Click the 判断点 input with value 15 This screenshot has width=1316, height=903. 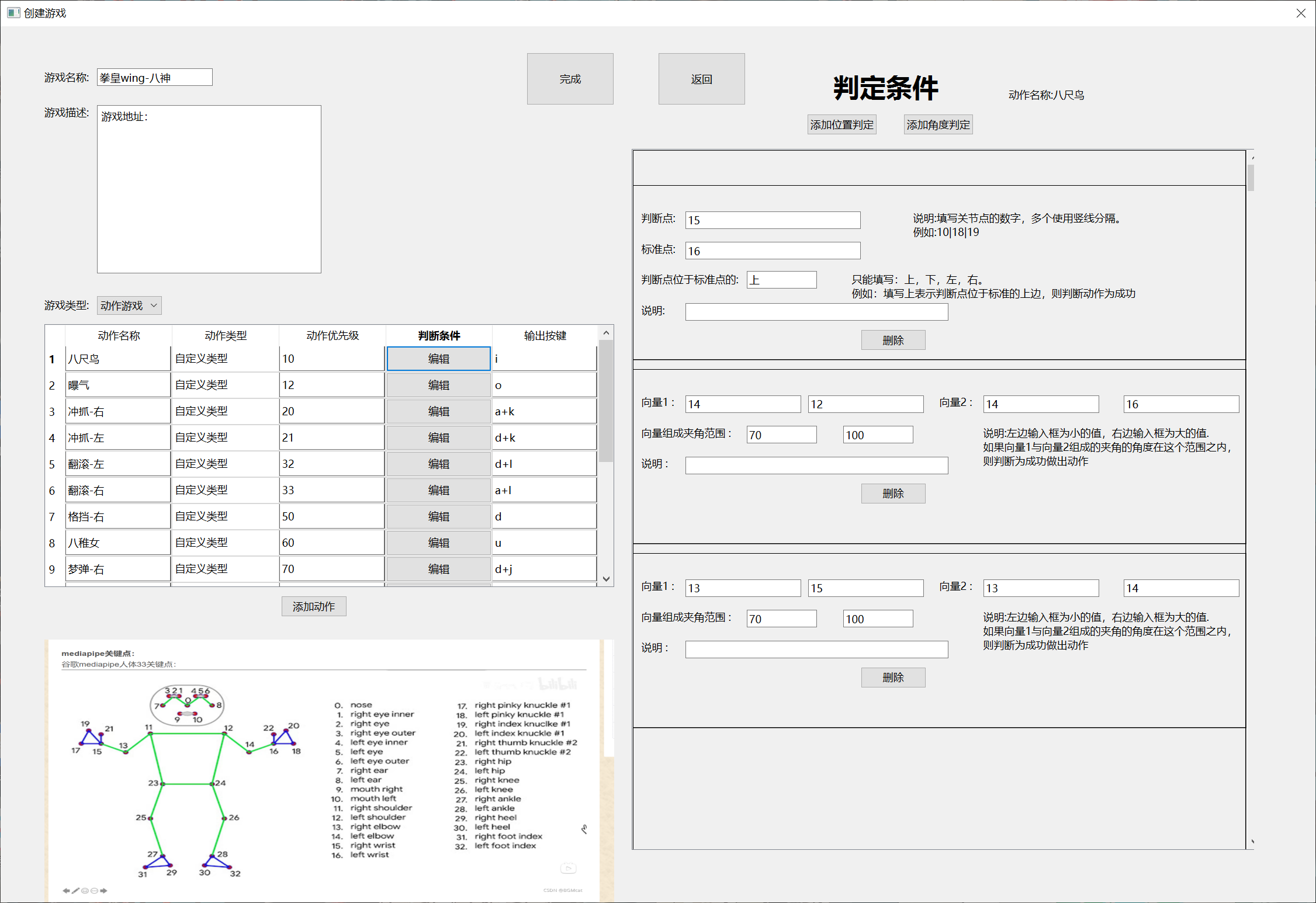pyautogui.click(x=773, y=220)
